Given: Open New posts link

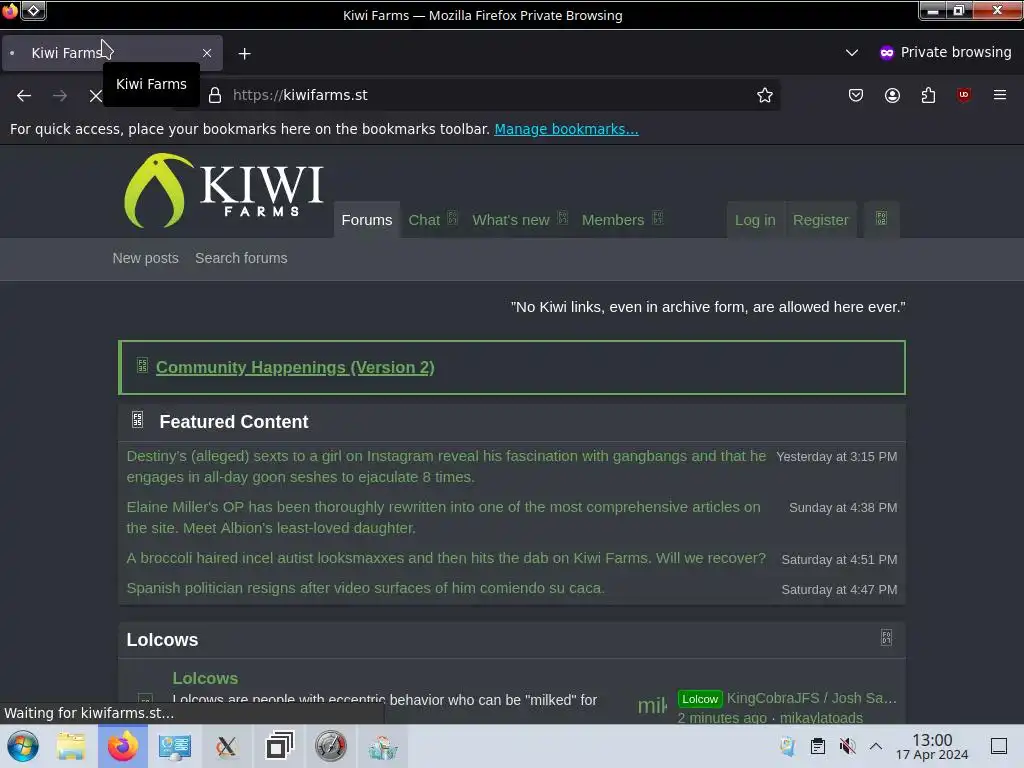Looking at the screenshot, I should (x=145, y=258).
